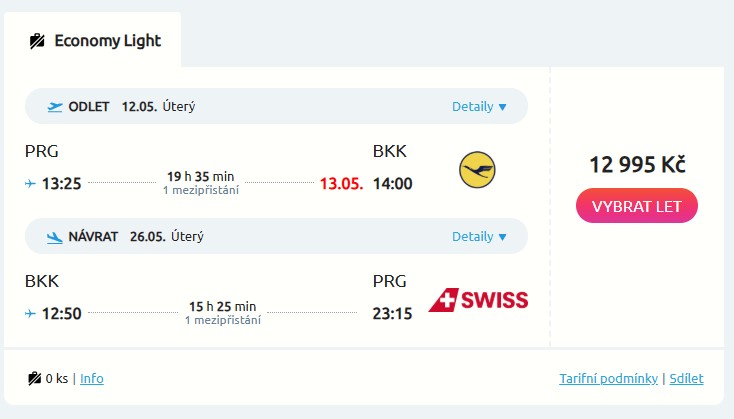Click the Lufthansa airline logo
The height and width of the screenshot is (419, 734).
click(477, 170)
